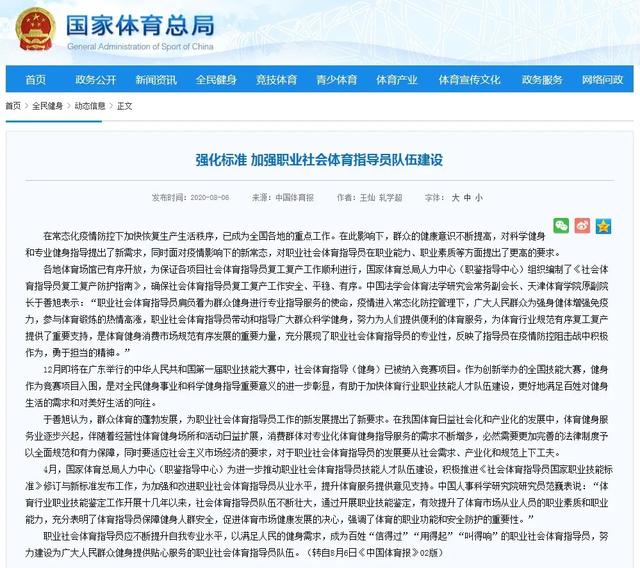640x568 pixels.
Task: Click 'General Administration of Sport of China' subtitle
Action: 140,47
